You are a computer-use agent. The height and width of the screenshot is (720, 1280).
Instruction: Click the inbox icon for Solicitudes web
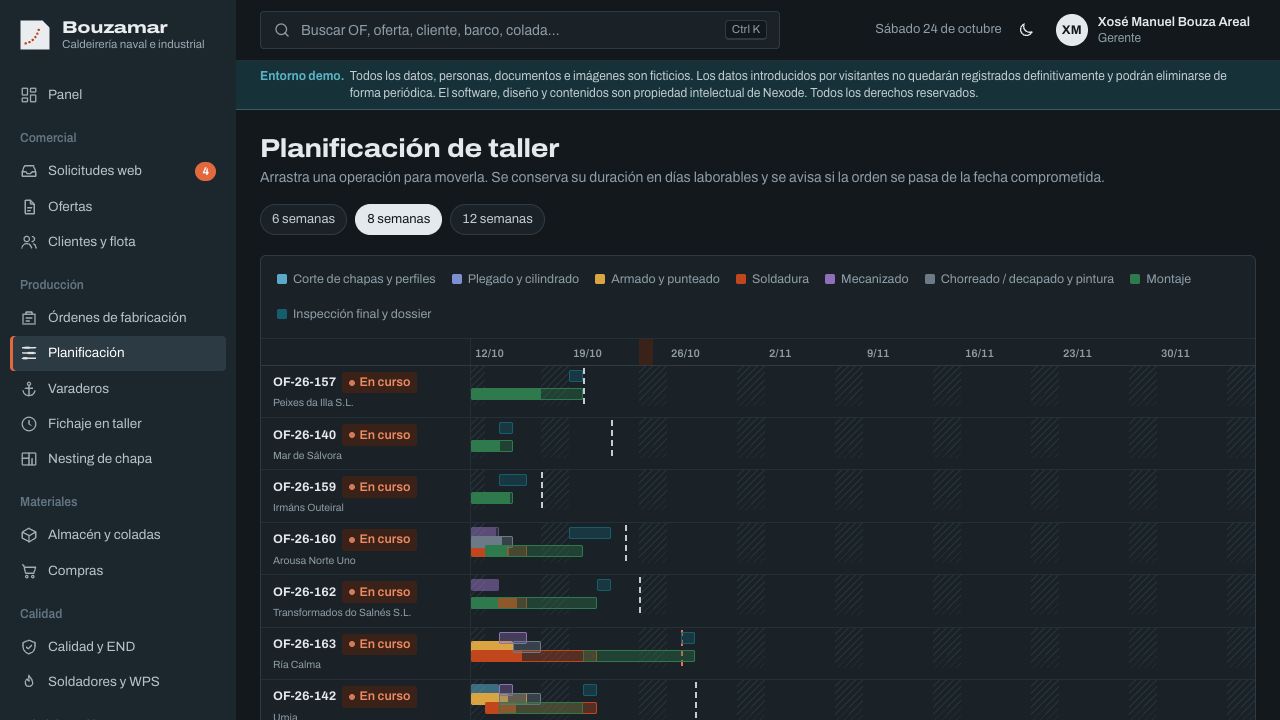pyautogui.click(x=29, y=171)
